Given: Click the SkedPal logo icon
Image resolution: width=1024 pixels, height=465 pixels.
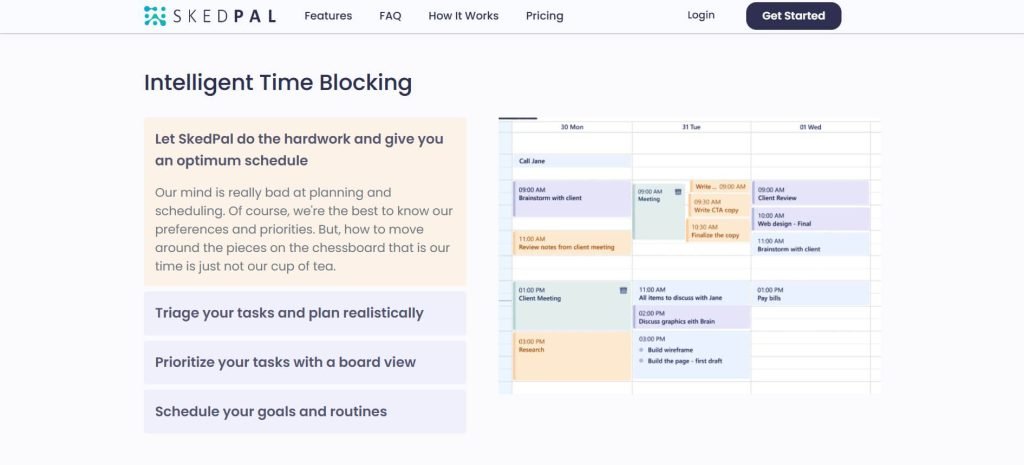Looking at the screenshot, I should click(x=155, y=16).
